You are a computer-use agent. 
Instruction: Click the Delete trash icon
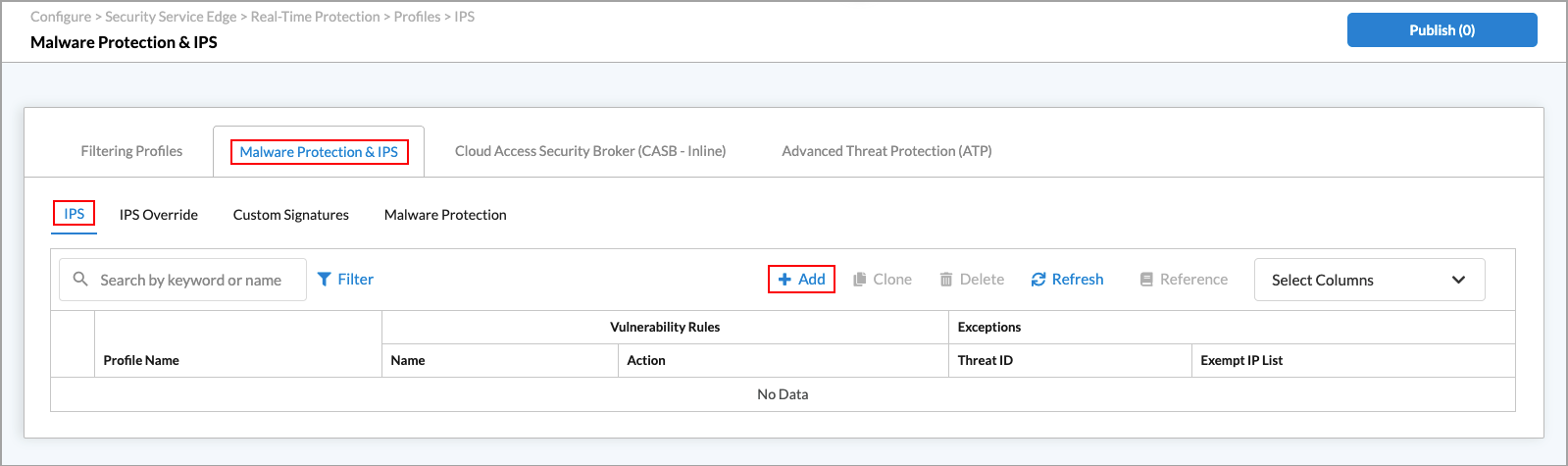pyautogui.click(x=946, y=280)
